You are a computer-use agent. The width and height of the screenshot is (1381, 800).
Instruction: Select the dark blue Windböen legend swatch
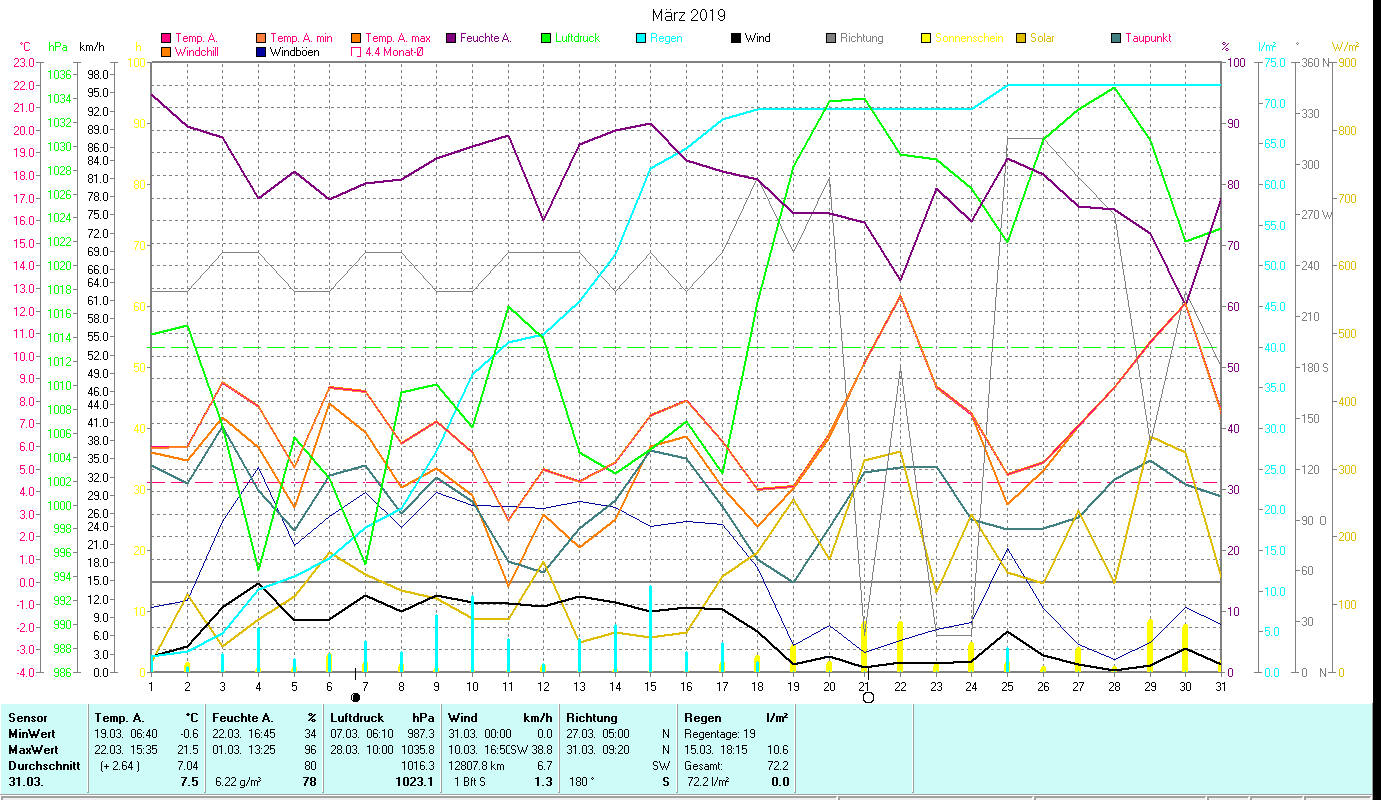[x=262, y=51]
